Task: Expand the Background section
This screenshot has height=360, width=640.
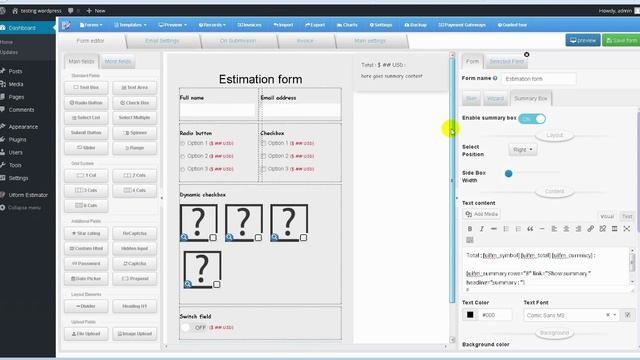Action: pyautogui.click(x=554, y=333)
